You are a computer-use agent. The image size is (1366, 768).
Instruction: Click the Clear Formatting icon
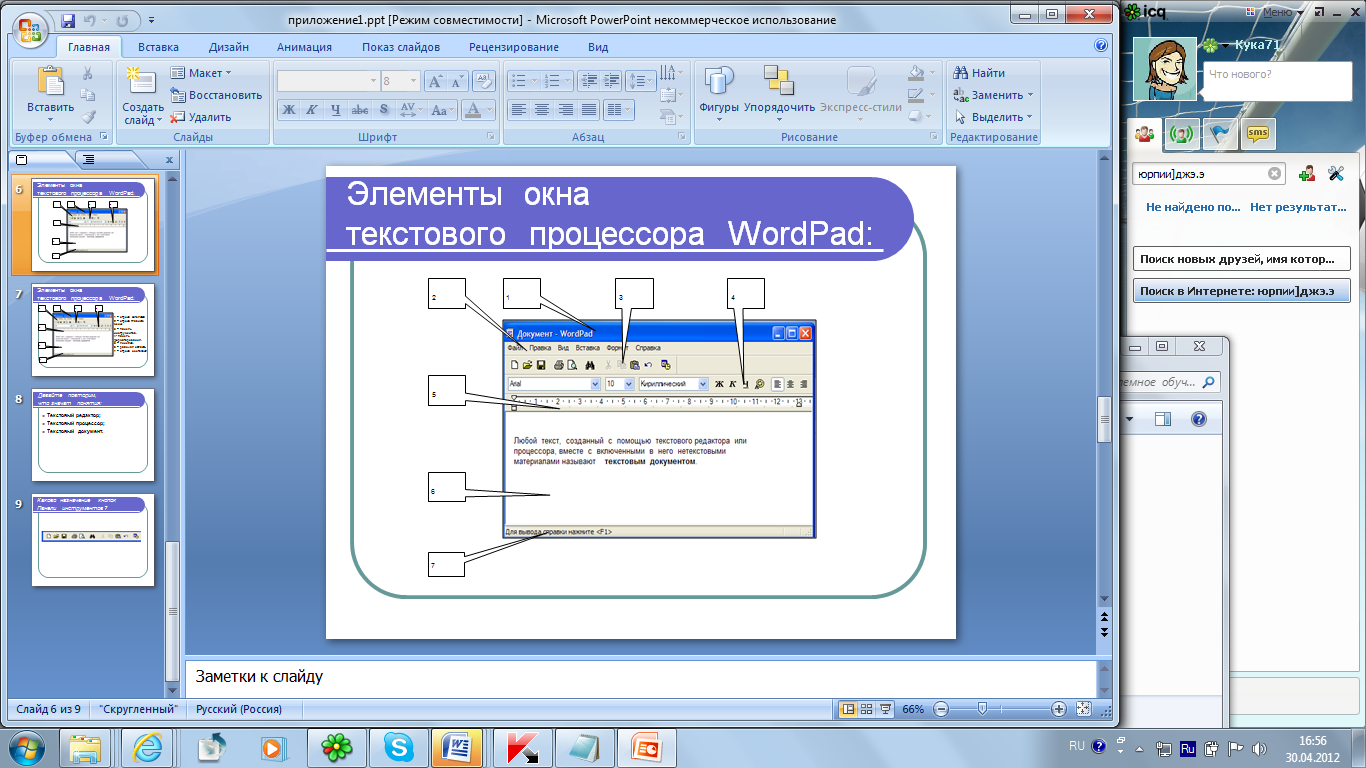coord(484,81)
